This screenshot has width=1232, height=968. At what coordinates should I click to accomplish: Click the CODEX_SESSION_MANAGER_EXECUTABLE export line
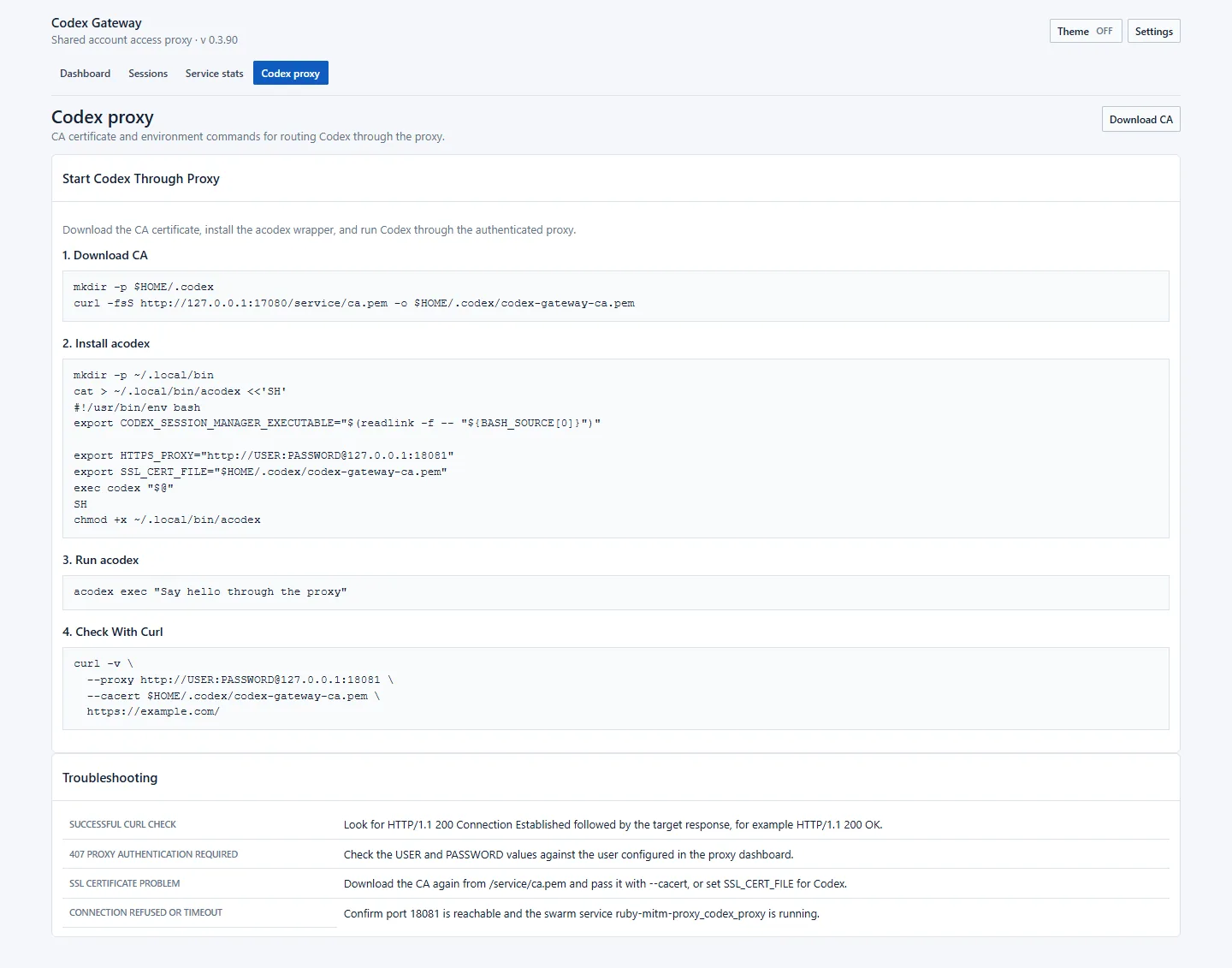pos(337,423)
